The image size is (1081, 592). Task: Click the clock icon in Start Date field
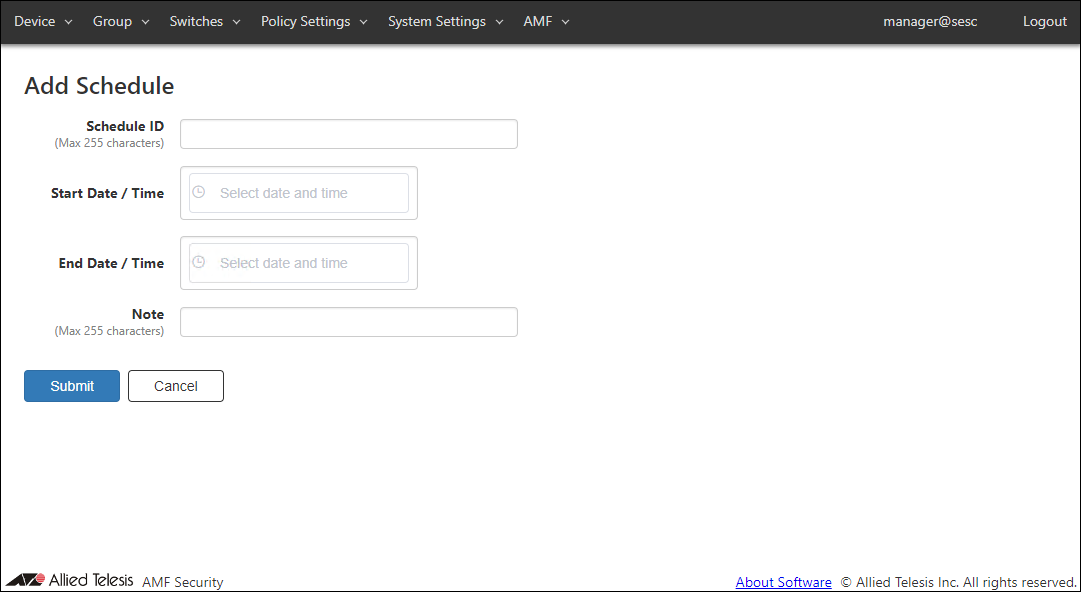(x=198, y=192)
